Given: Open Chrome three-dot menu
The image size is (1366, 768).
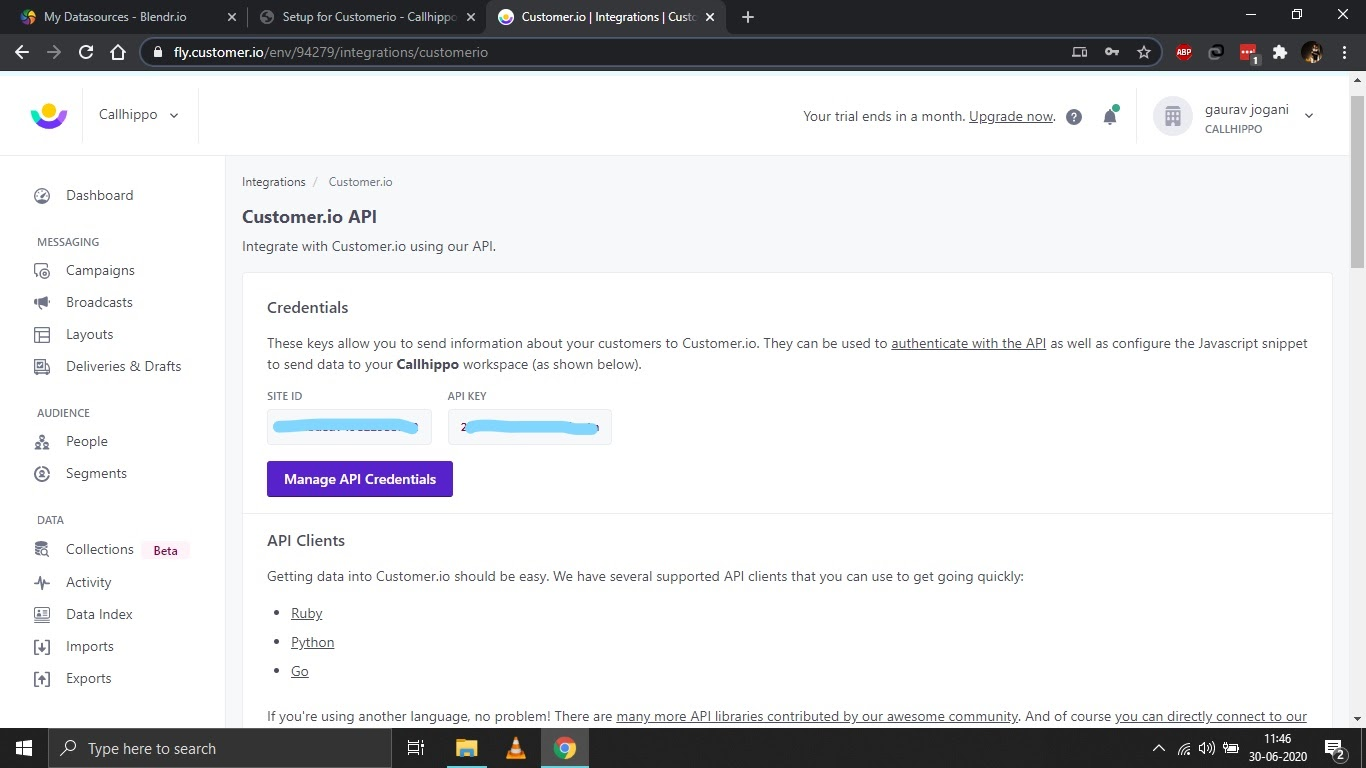Looking at the screenshot, I should (1344, 52).
